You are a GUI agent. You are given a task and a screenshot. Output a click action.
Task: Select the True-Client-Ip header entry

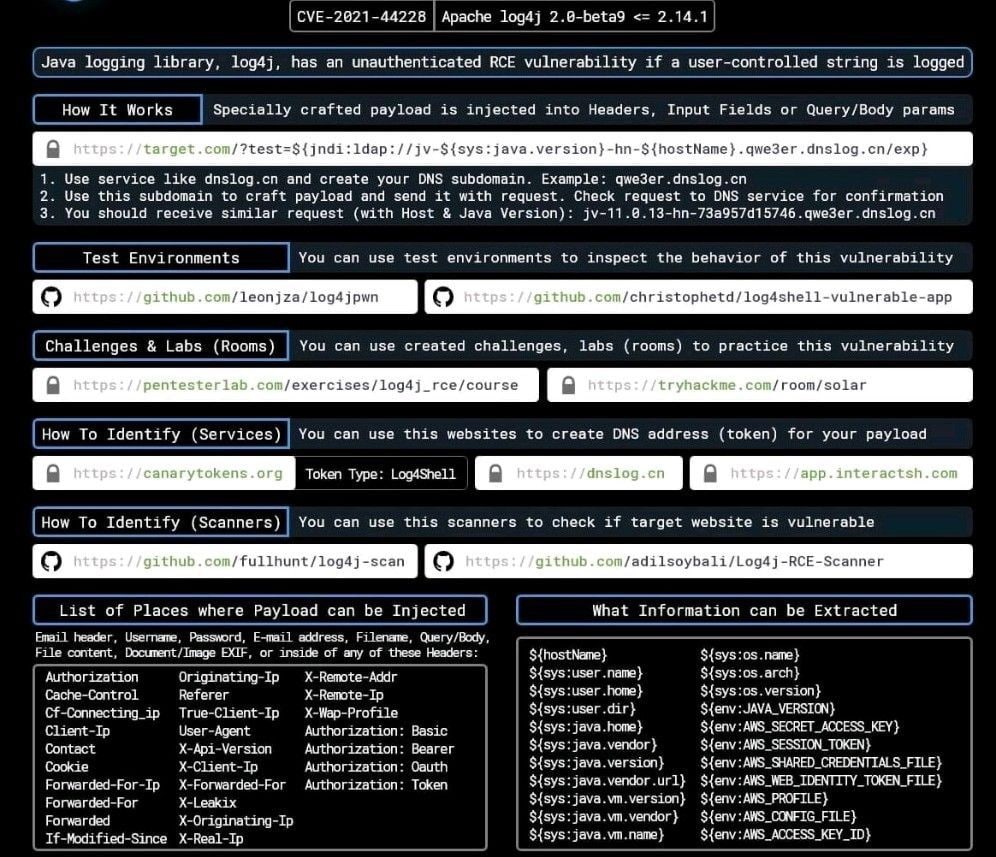click(229, 713)
